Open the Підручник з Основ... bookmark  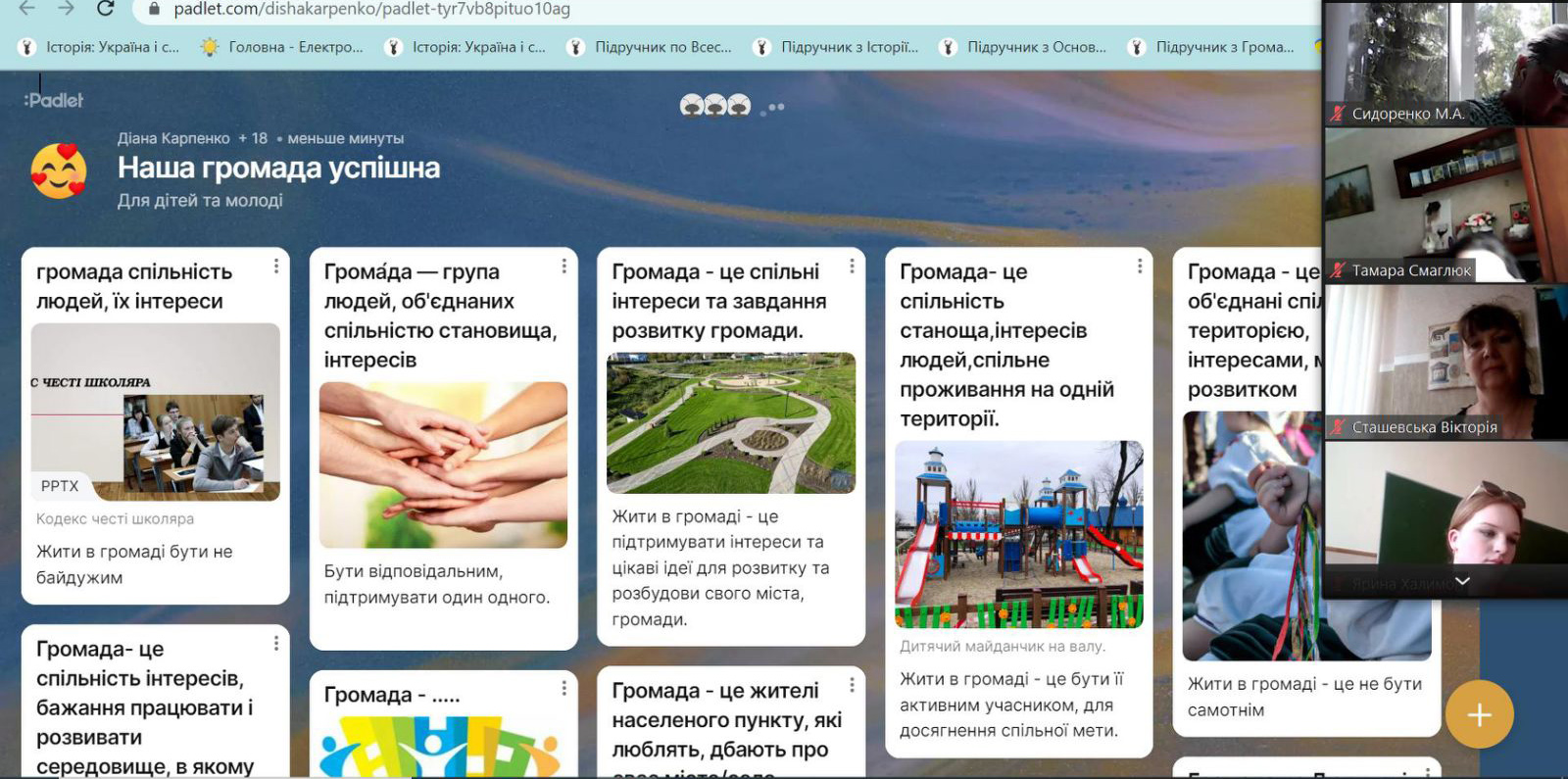[x=1023, y=47]
